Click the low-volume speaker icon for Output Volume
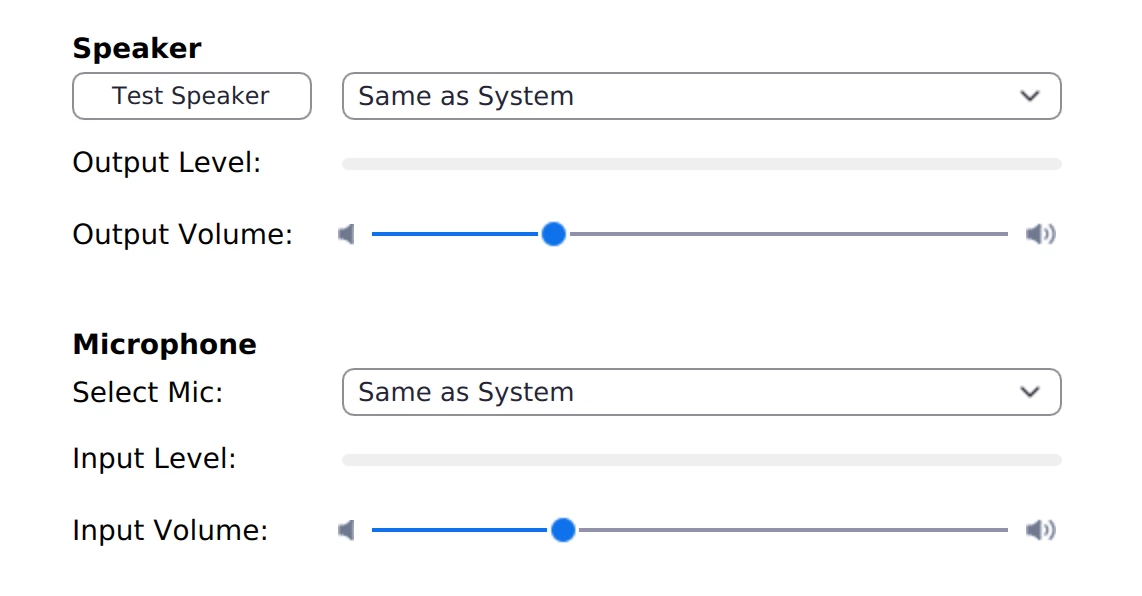 [x=347, y=234]
